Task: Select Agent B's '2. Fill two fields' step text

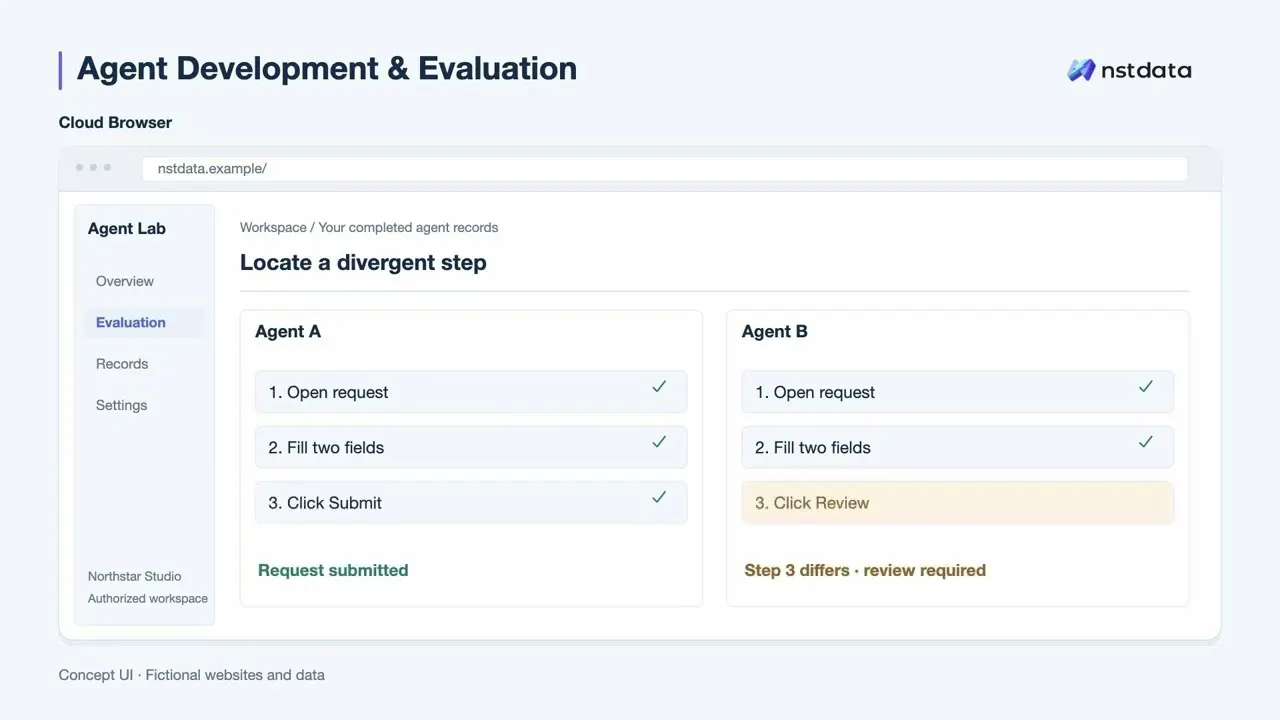Action: 813,447
